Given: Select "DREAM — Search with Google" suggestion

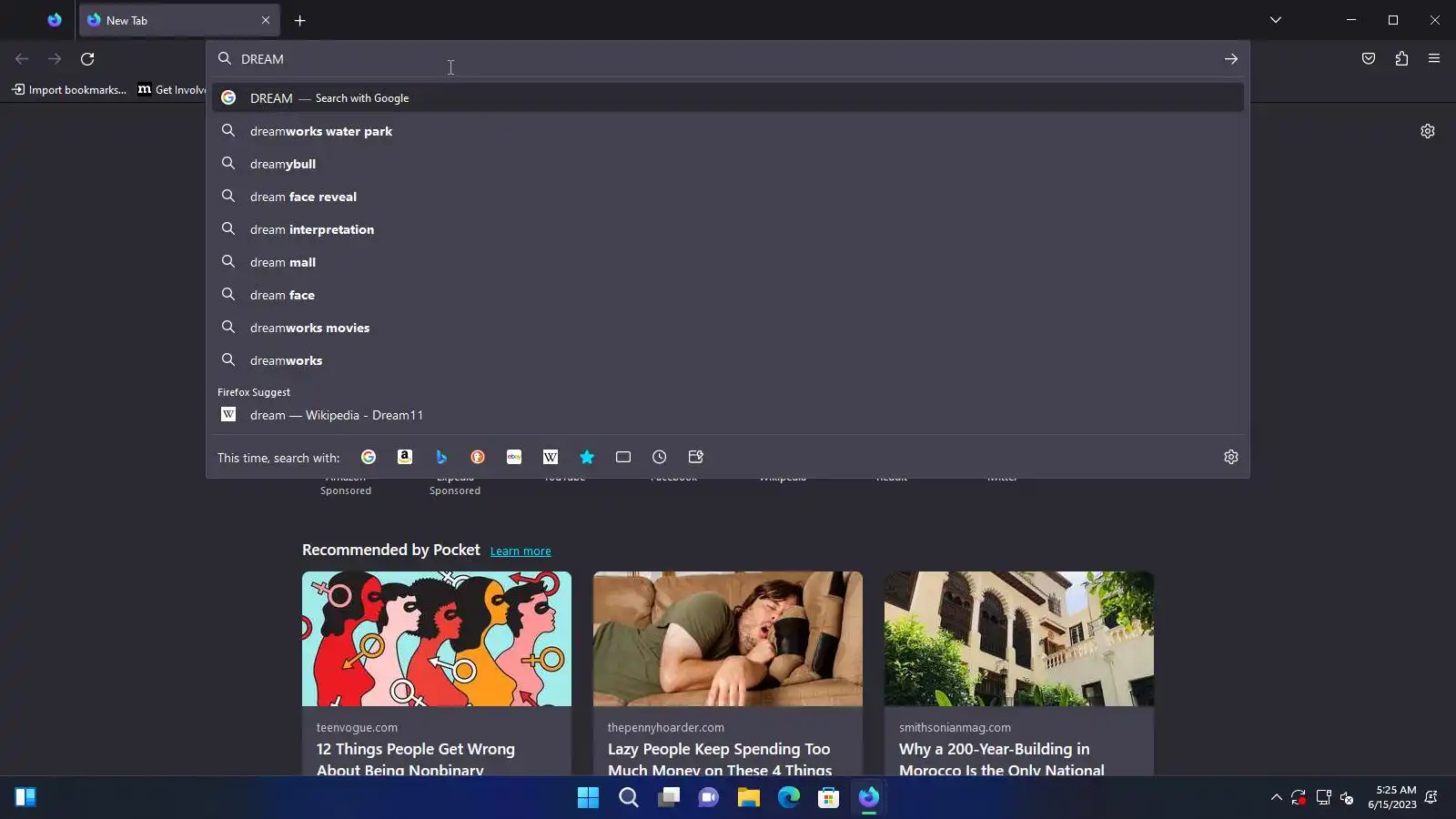Looking at the screenshot, I should (x=728, y=98).
